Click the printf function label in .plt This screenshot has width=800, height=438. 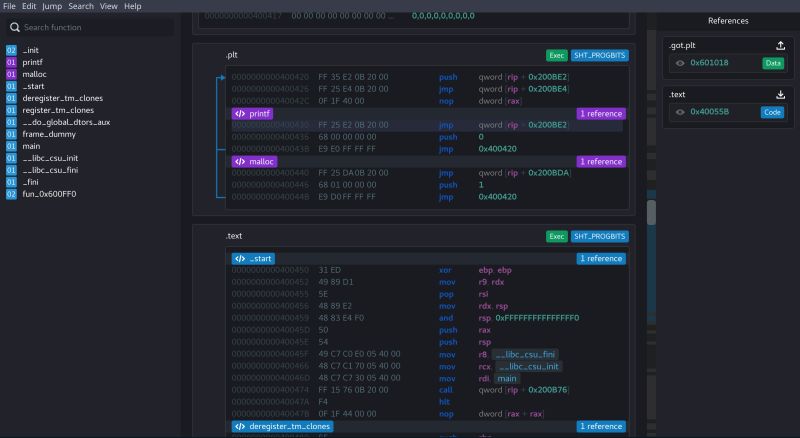253,113
